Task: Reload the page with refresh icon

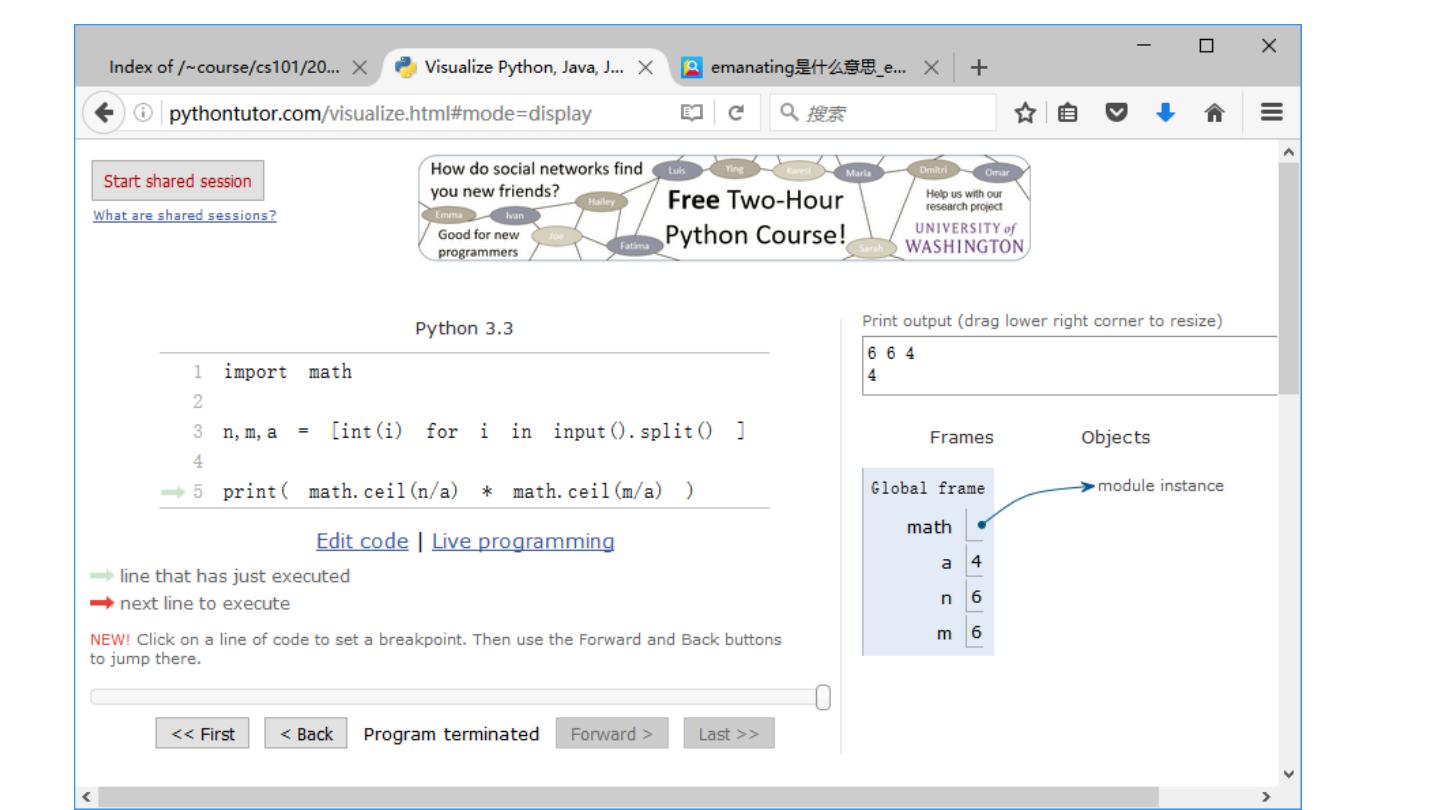Action: tap(735, 114)
